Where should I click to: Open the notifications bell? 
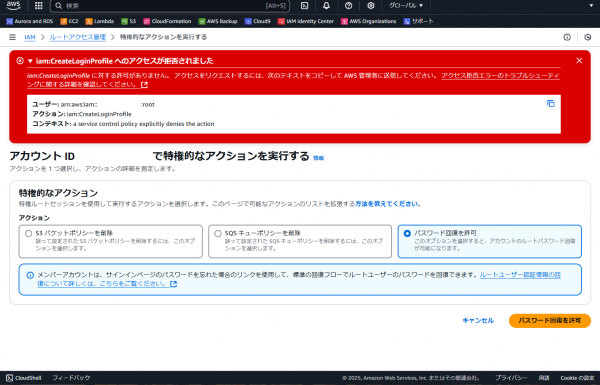(326, 5)
